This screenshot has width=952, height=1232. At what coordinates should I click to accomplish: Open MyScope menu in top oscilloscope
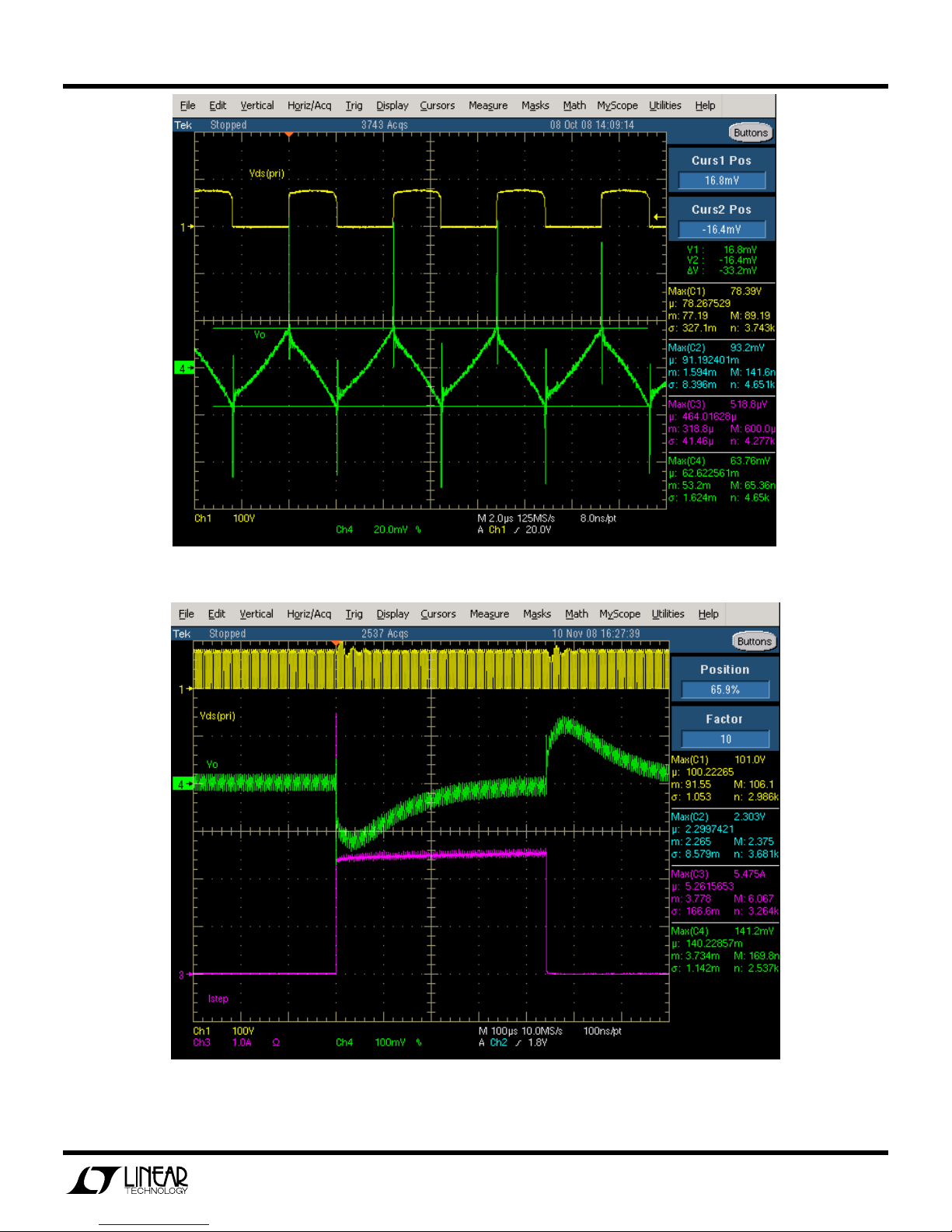(x=617, y=106)
